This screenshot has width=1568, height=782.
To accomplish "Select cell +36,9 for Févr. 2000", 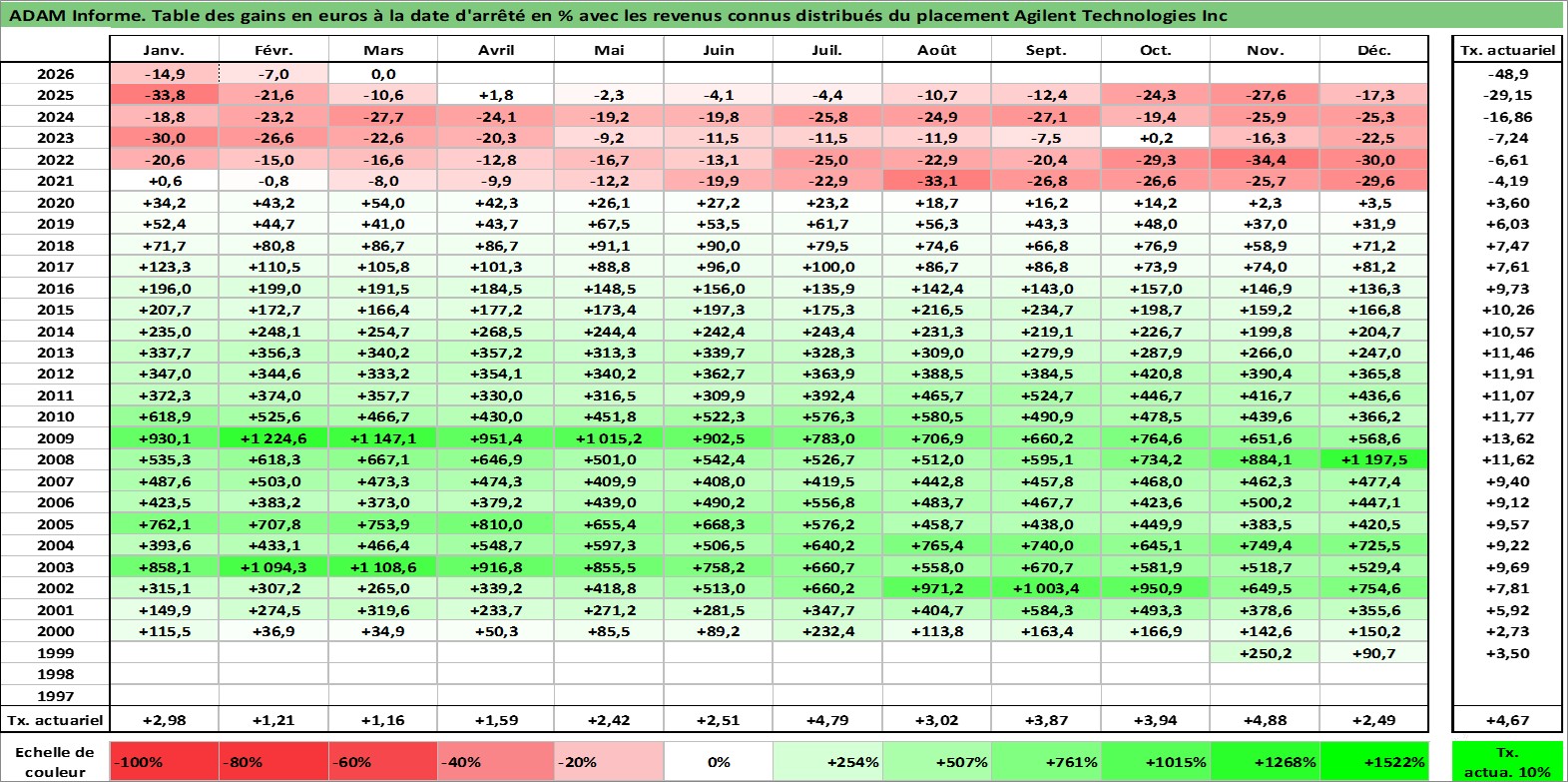I will [x=273, y=631].
